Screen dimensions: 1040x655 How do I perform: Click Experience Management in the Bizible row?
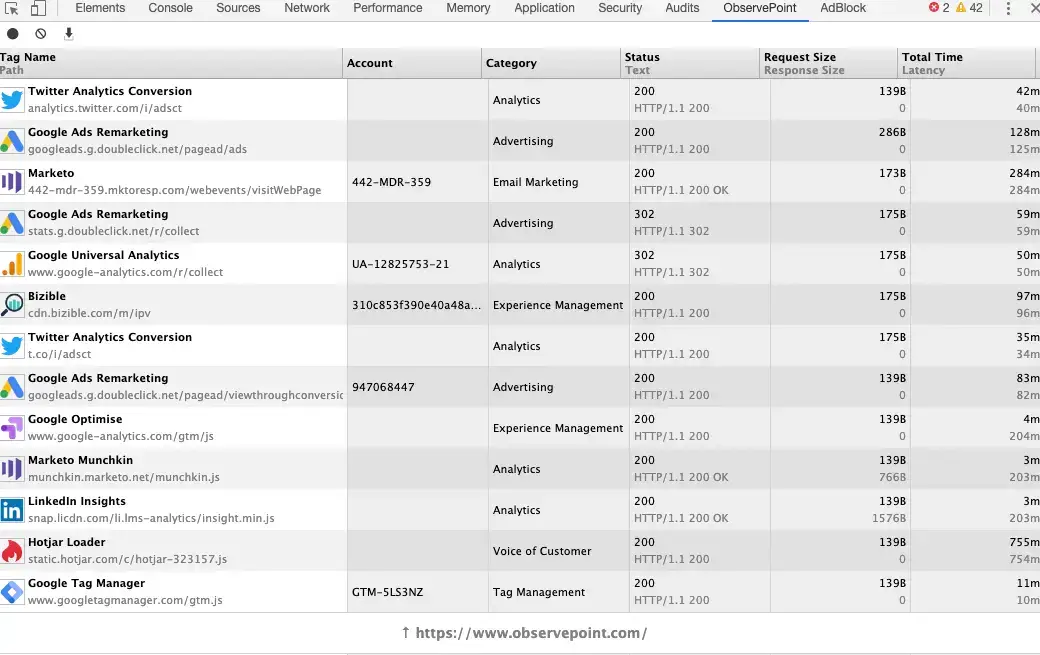click(558, 305)
